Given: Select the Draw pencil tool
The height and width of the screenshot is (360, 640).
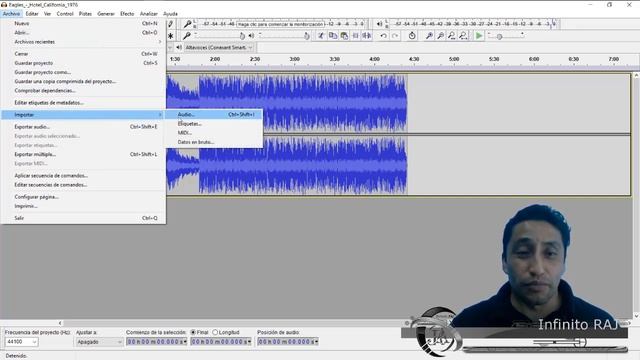Looking at the screenshot, I should click(x=171, y=24).
